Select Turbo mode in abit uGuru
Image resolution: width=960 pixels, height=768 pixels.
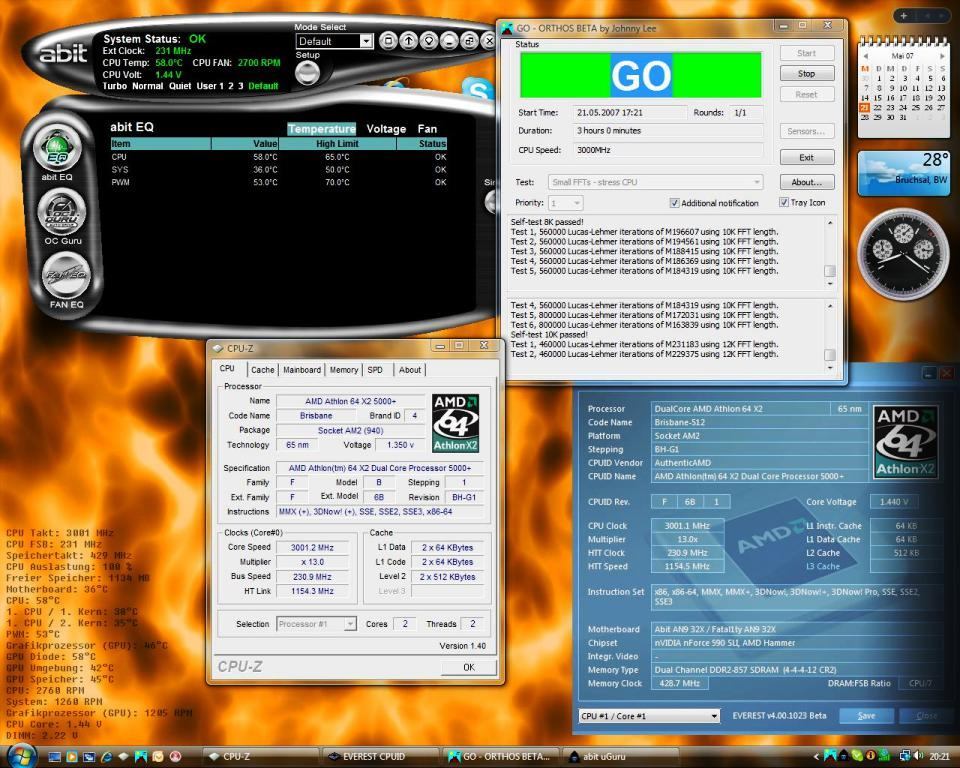[x=114, y=86]
